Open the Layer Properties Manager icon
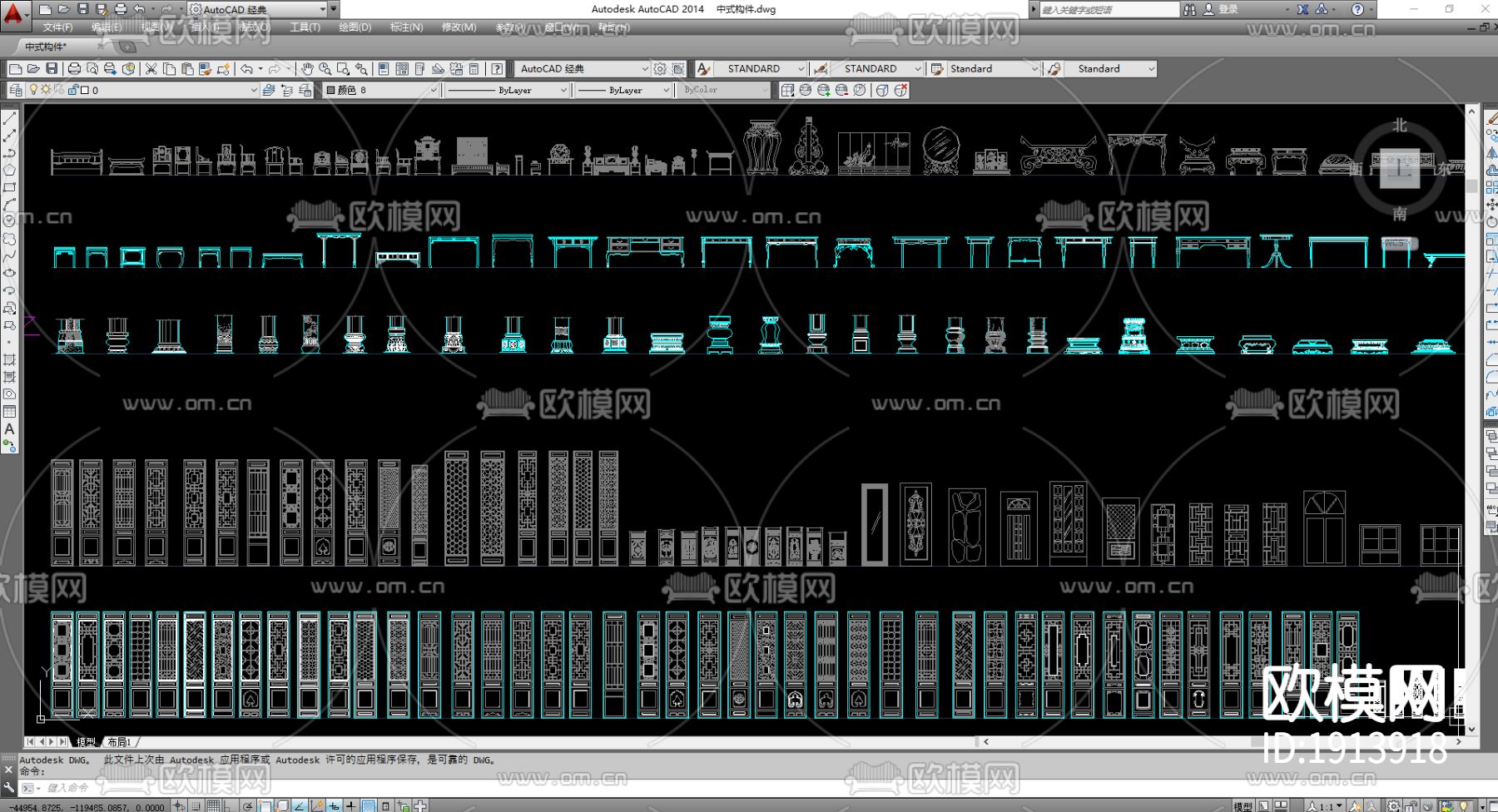The height and width of the screenshot is (812, 1498). 16,90
